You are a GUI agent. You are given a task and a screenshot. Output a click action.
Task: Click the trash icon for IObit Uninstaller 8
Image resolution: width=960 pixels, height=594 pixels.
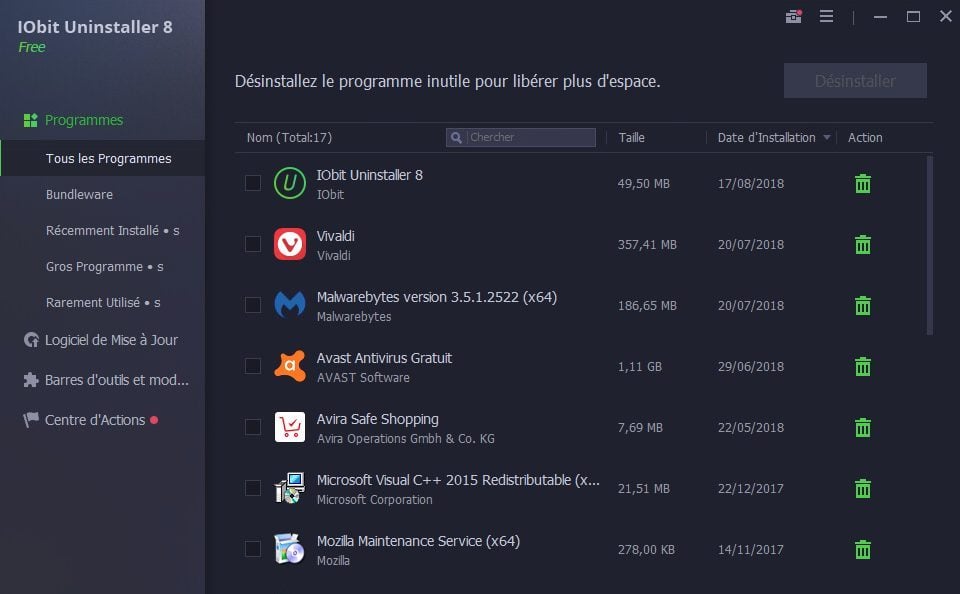pyautogui.click(x=862, y=184)
